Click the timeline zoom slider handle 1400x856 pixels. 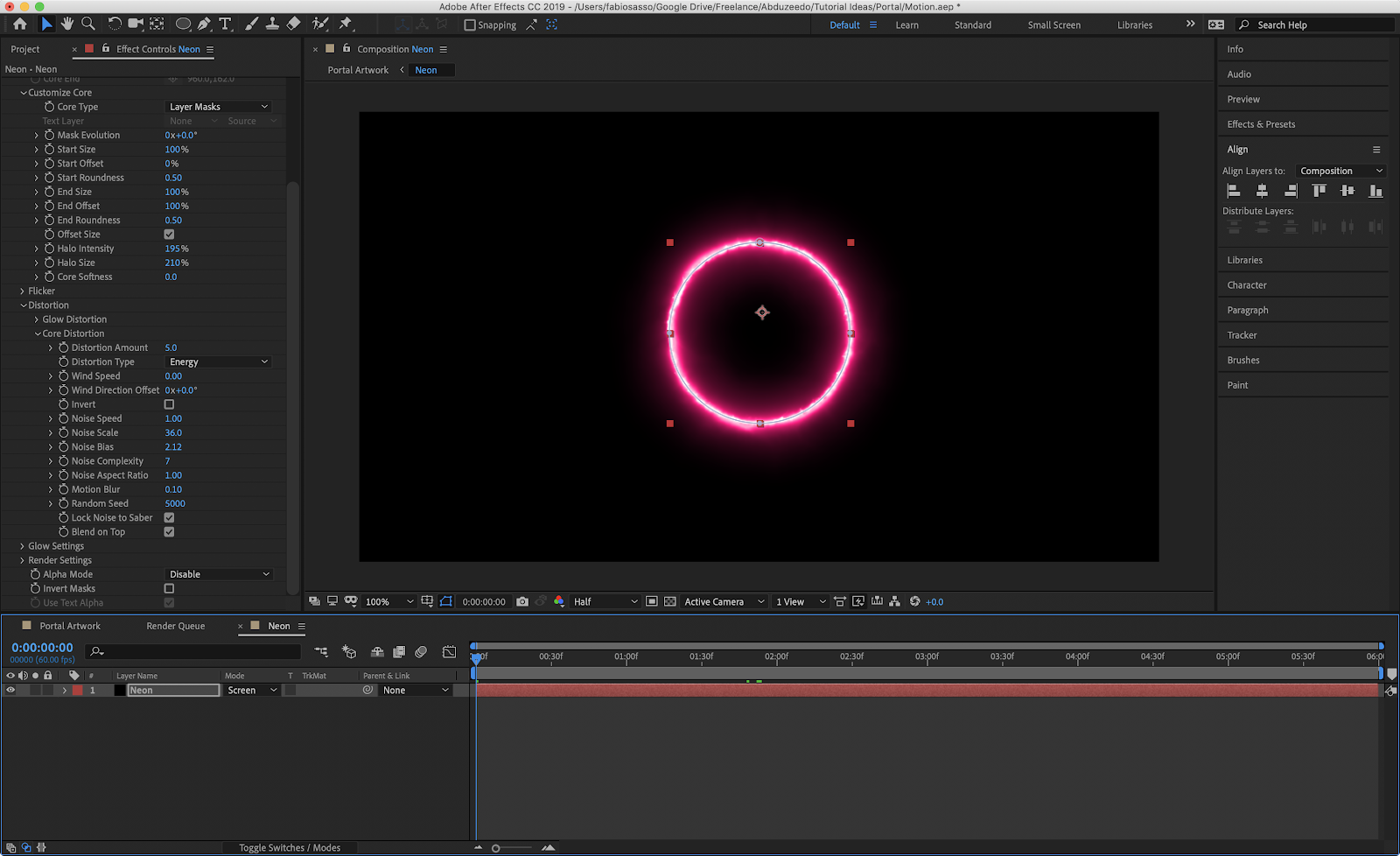click(496, 848)
